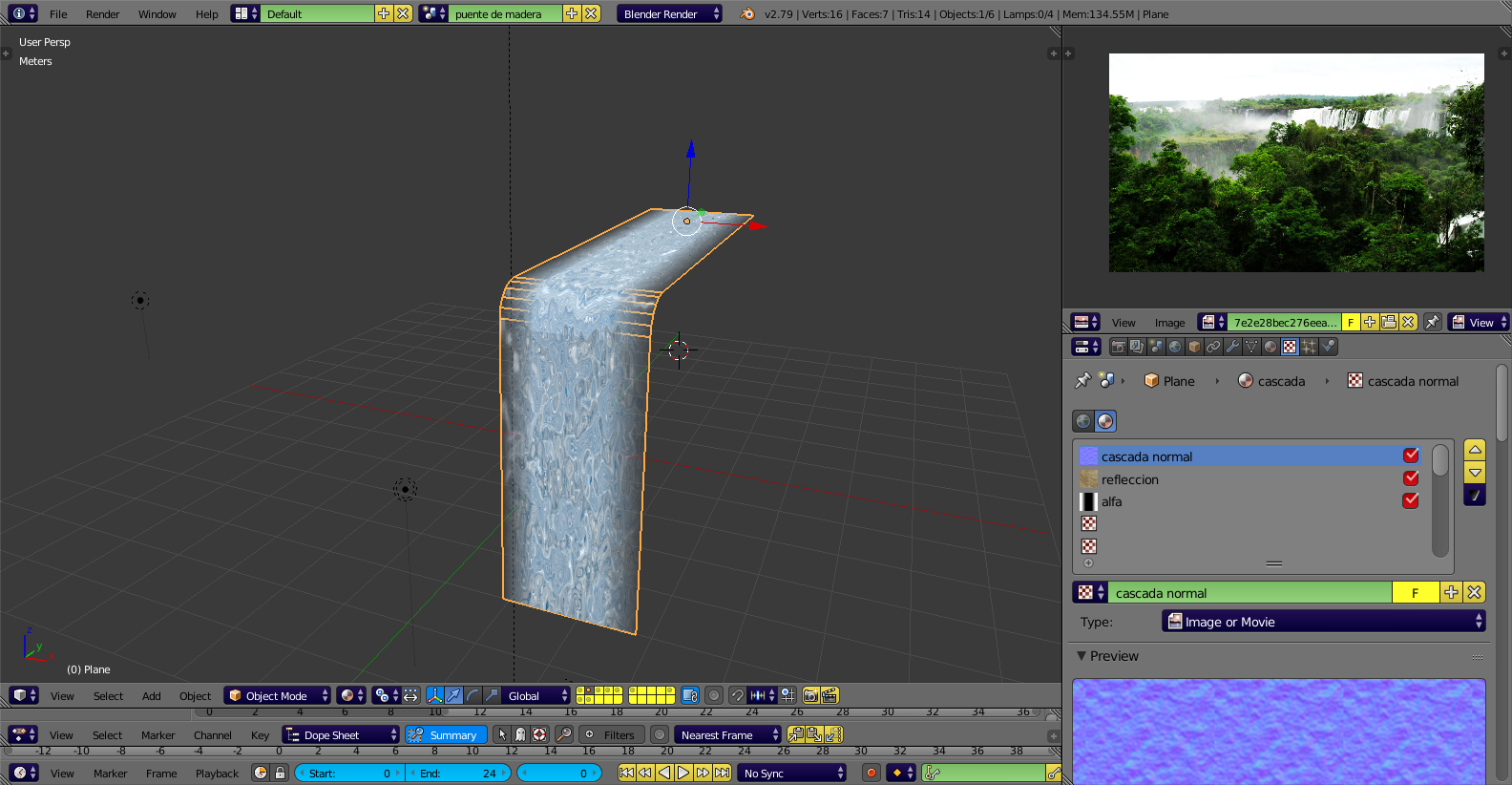Open the Global orientation dropdown
Screen dimensions: 1512x785
pos(536,695)
